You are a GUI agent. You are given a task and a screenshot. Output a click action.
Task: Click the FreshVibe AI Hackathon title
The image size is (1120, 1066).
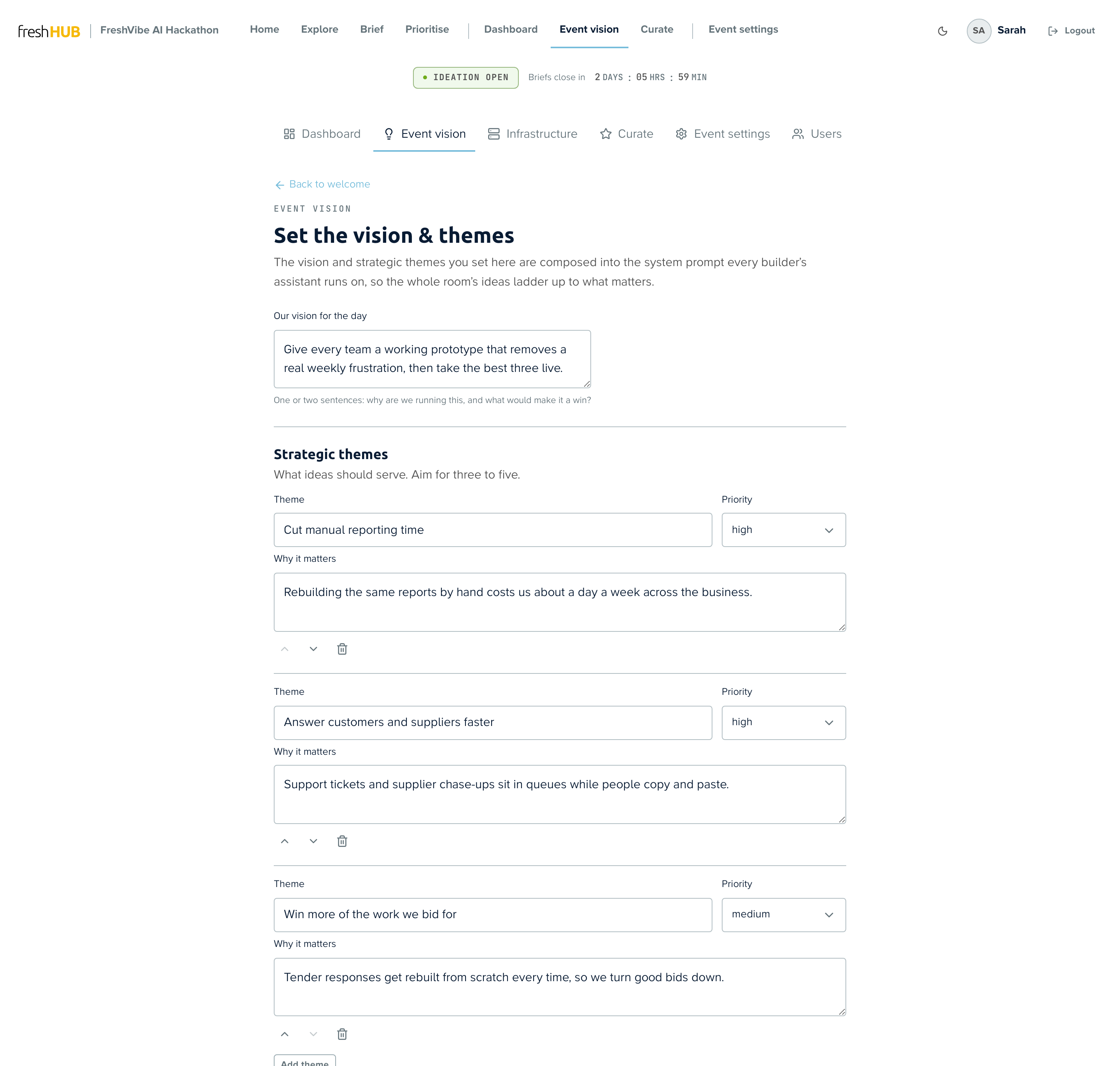click(x=159, y=30)
